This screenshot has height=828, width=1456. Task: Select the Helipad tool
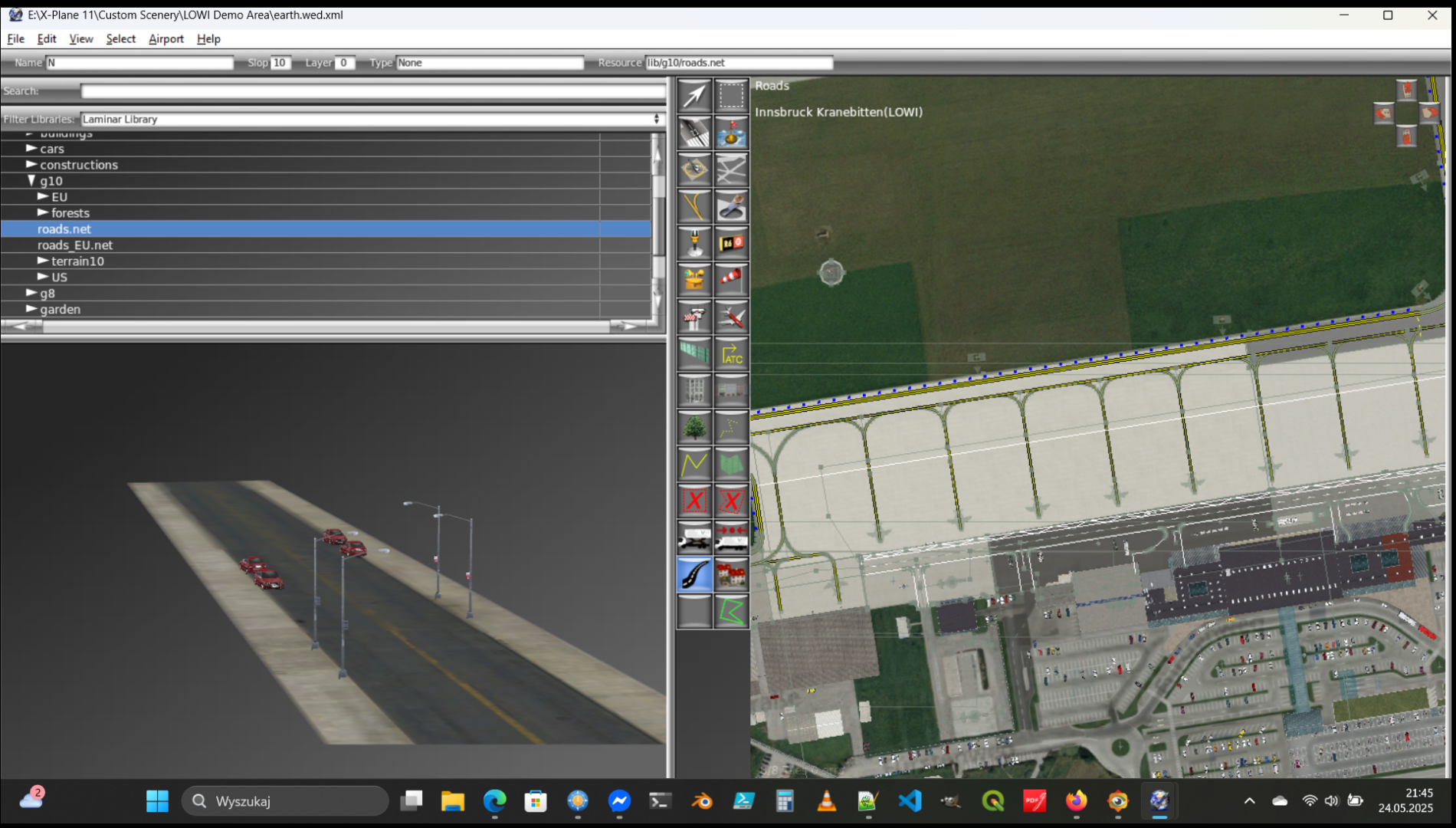pyautogui.click(x=694, y=169)
